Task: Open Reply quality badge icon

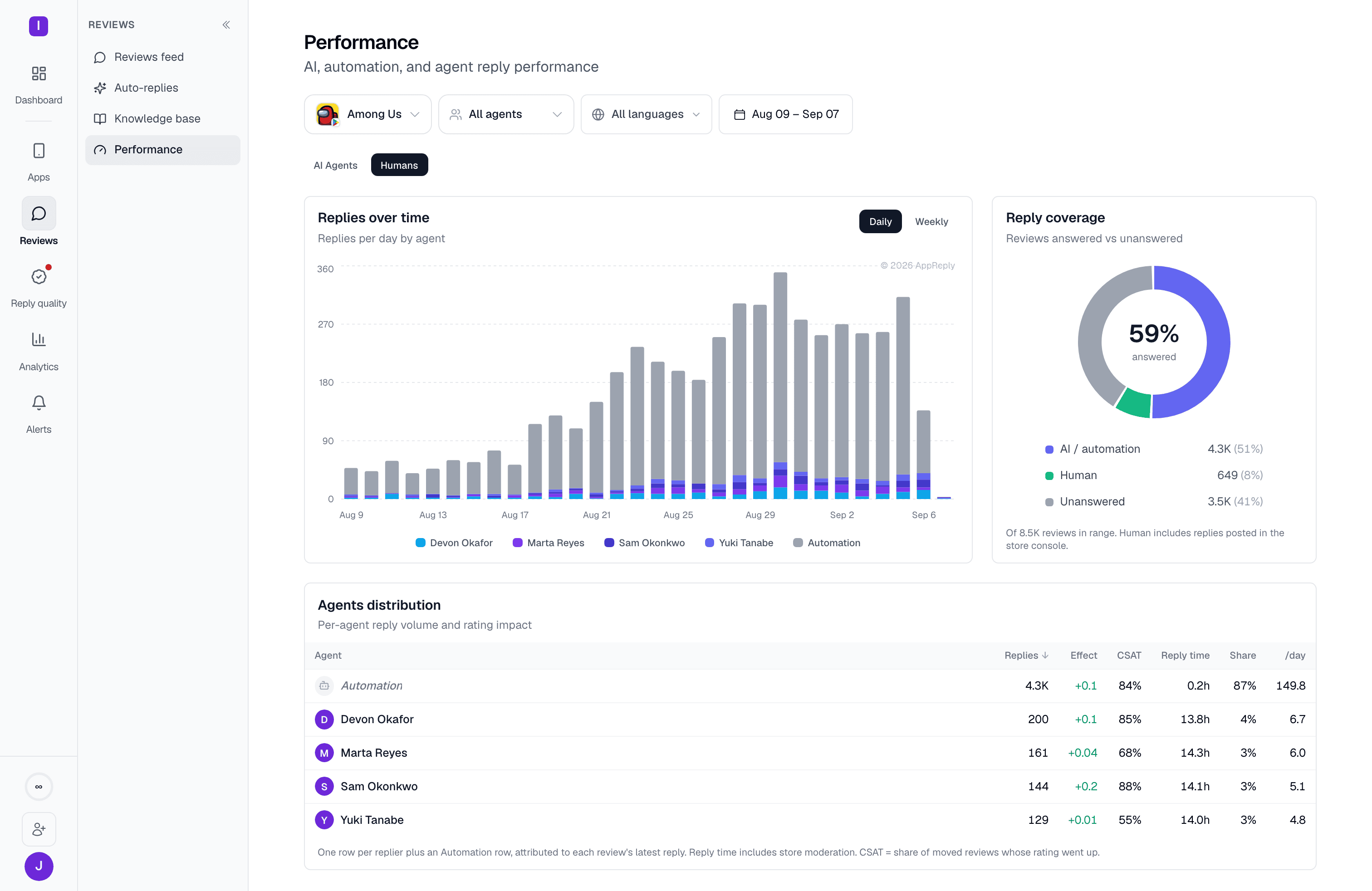Action: [x=39, y=277]
